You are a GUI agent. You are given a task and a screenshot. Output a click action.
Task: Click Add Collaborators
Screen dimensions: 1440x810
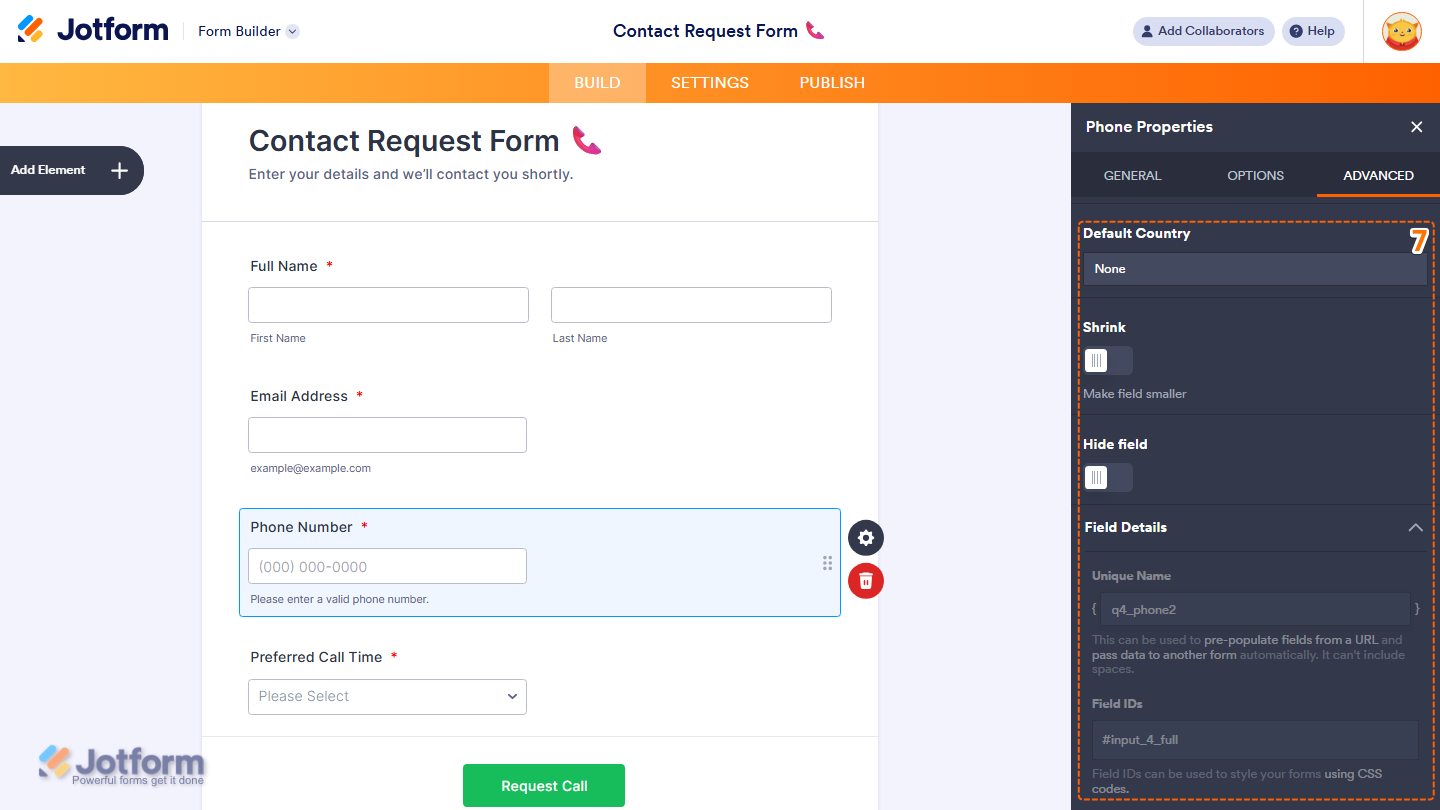[1203, 31]
